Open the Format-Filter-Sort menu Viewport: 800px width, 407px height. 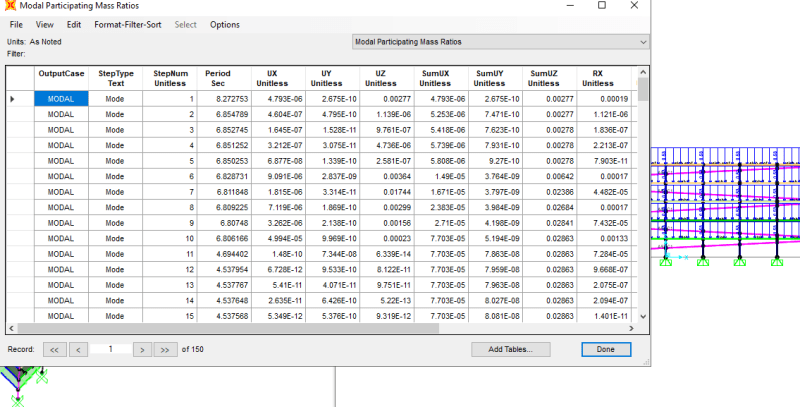tap(128, 24)
